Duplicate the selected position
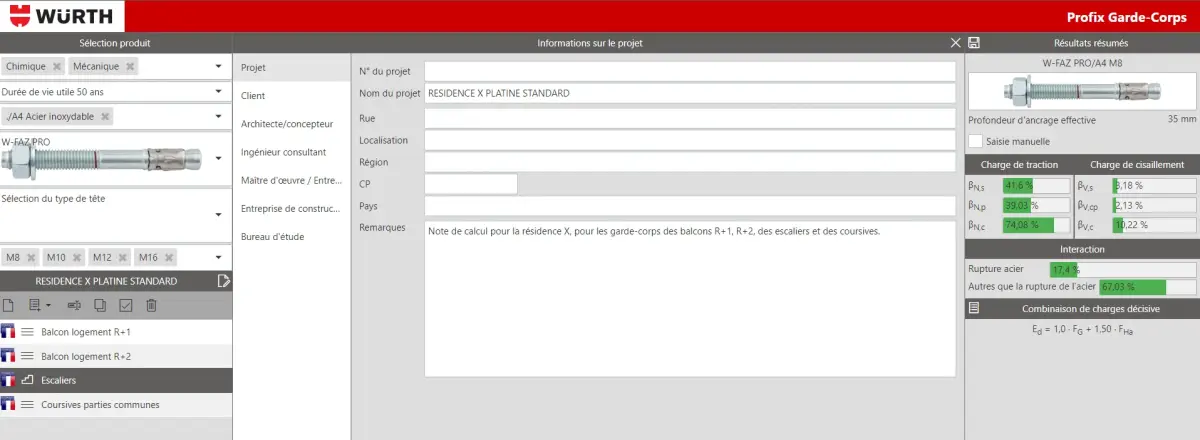Viewport: 1200px width, 440px height. point(100,305)
